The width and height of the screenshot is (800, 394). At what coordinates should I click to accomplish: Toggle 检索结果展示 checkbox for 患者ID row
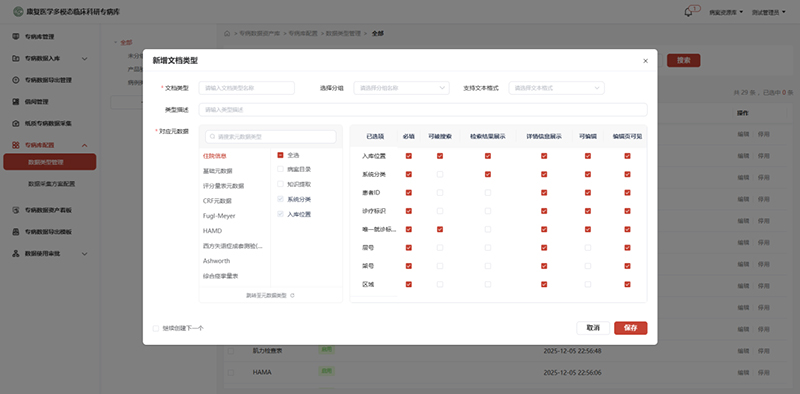[488, 193]
